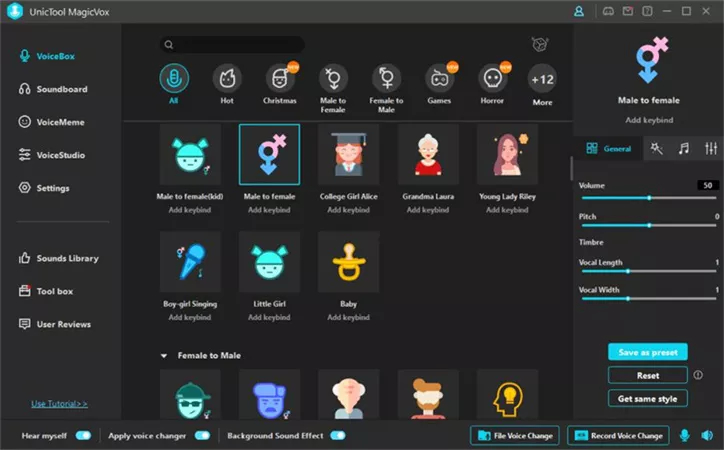Open the Discord icon in title bar
Screen dimensions: 724x450
[608, 11]
